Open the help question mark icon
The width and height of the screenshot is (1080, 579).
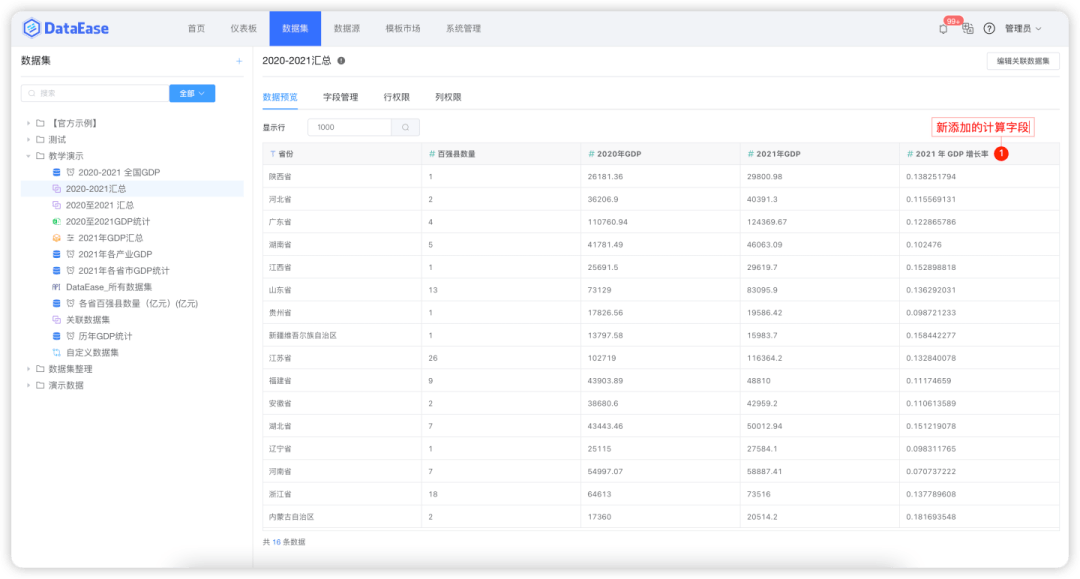(989, 29)
